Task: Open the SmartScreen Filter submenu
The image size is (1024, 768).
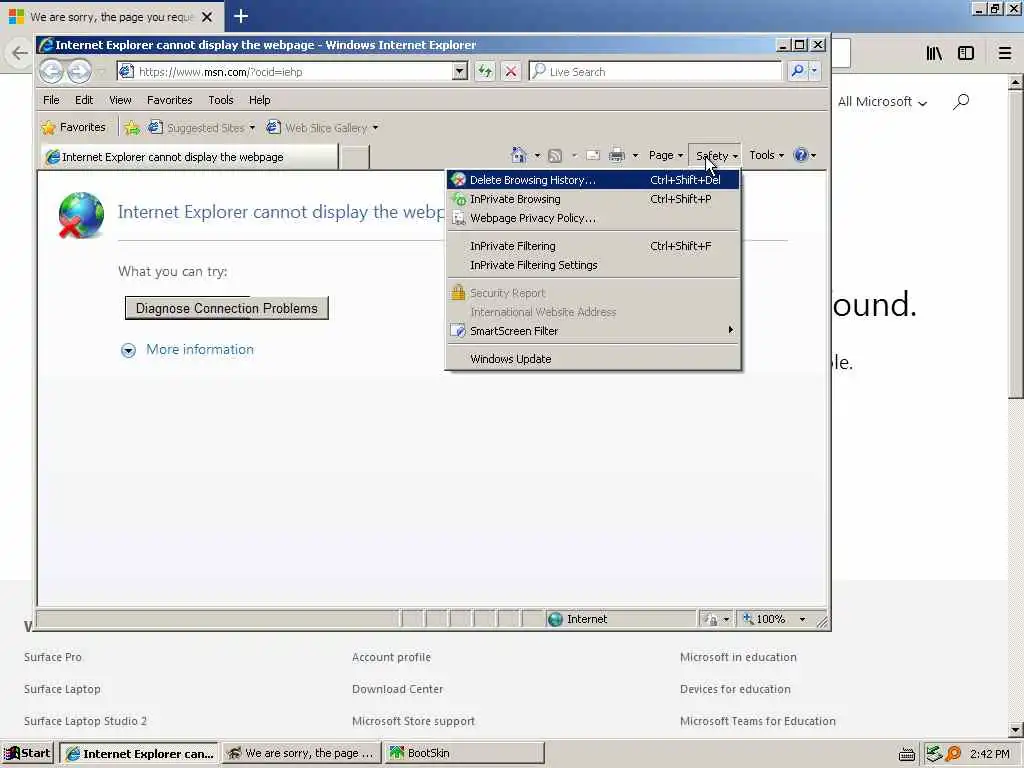Action: coord(593,331)
